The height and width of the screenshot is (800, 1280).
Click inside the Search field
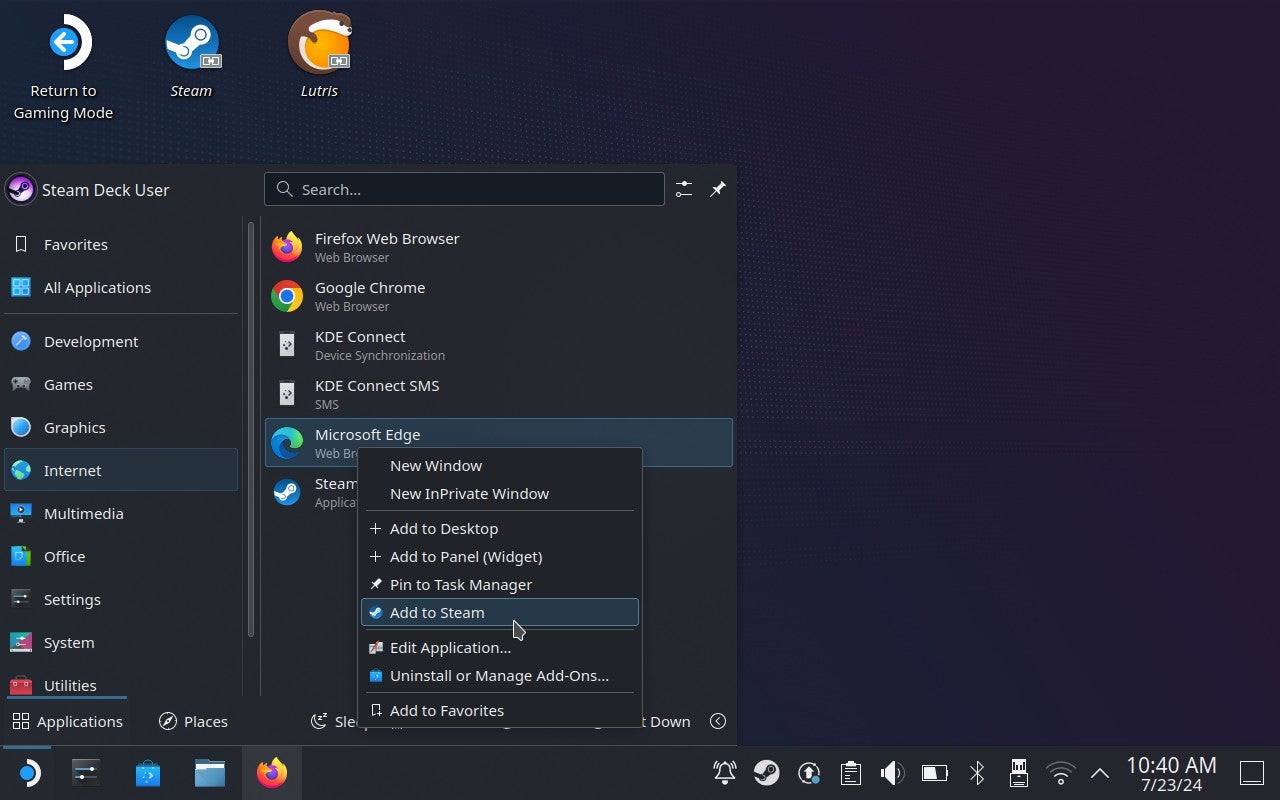(464, 189)
